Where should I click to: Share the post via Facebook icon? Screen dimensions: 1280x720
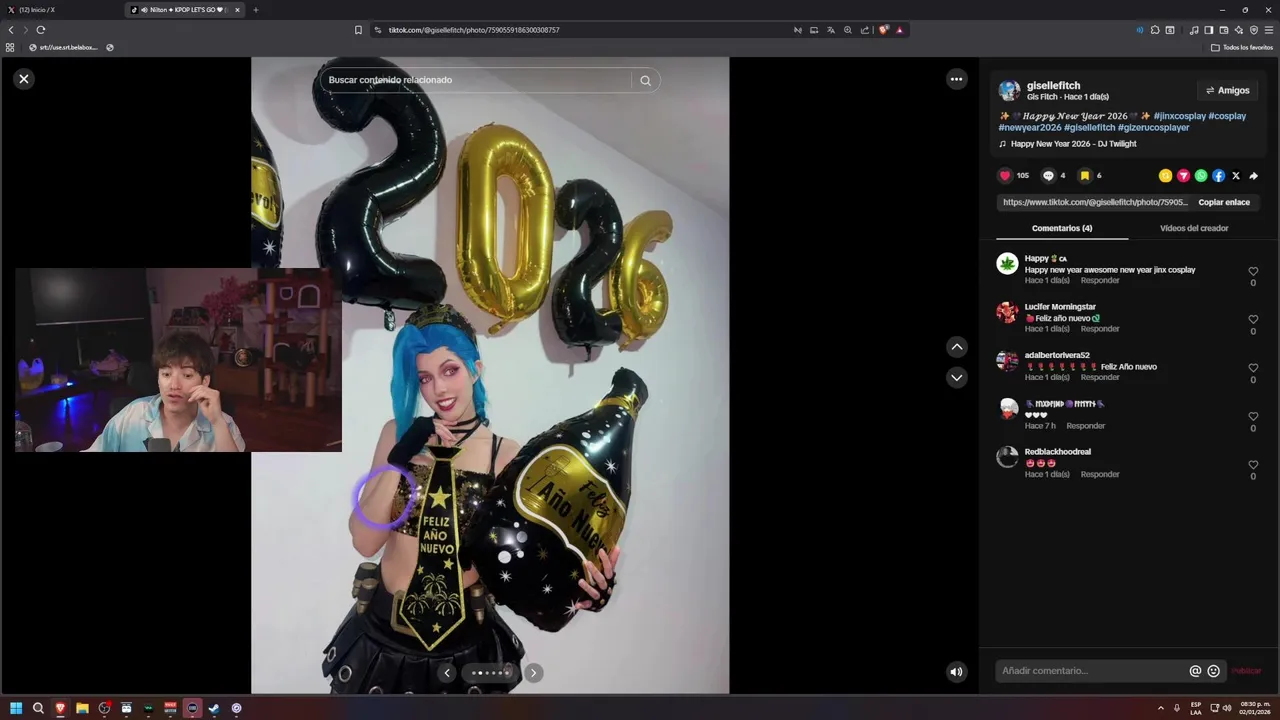1218,176
